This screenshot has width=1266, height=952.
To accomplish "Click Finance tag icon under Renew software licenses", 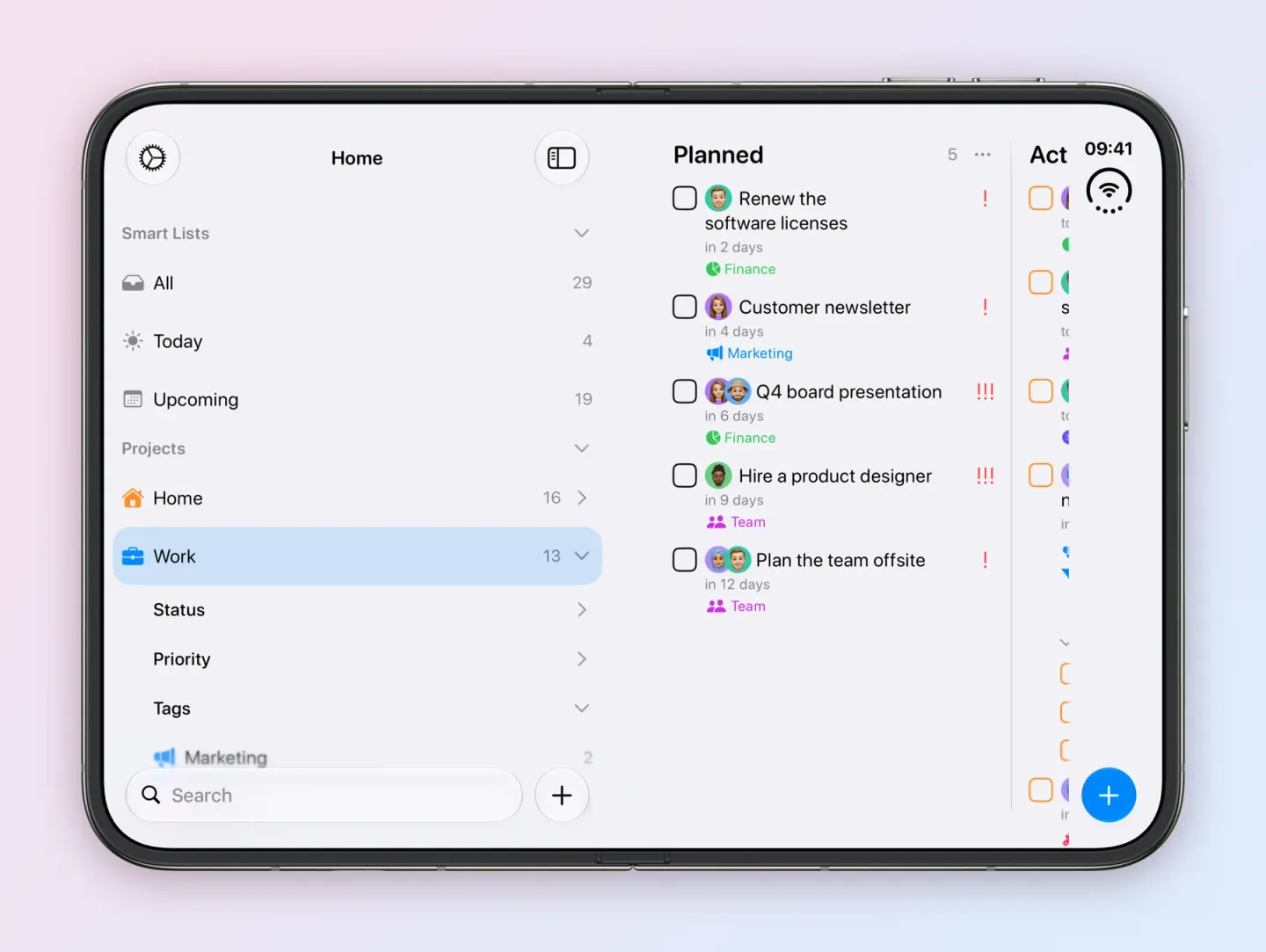I will click(713, 269).
